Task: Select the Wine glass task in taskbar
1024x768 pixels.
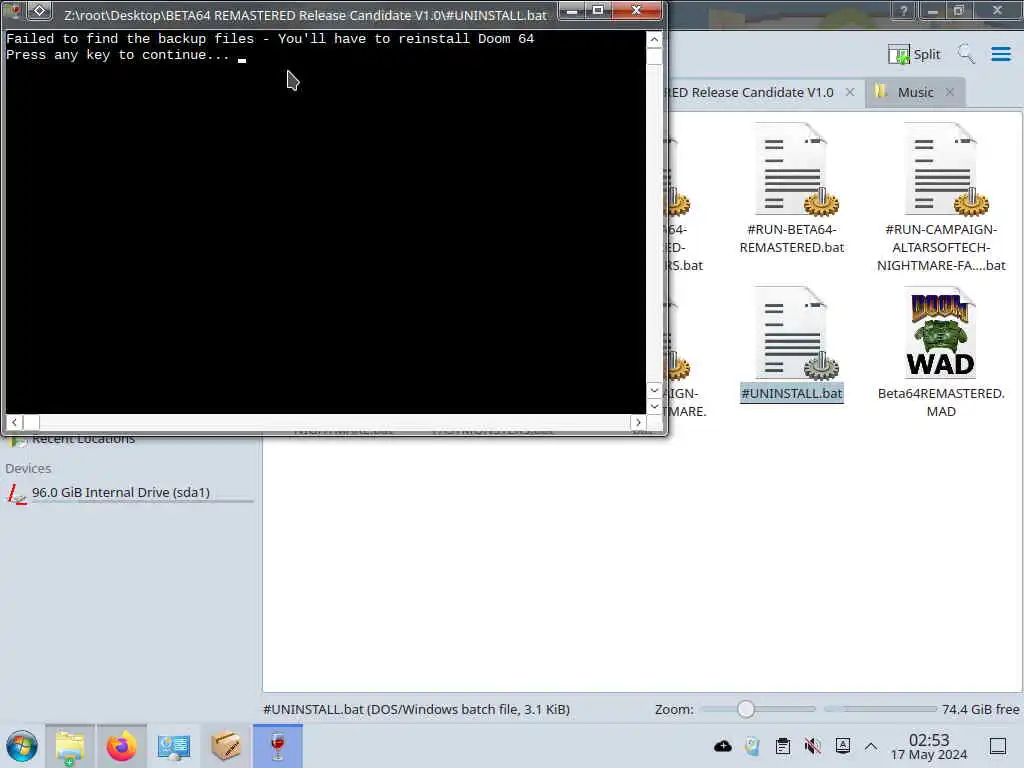Action: coord(278,746)
